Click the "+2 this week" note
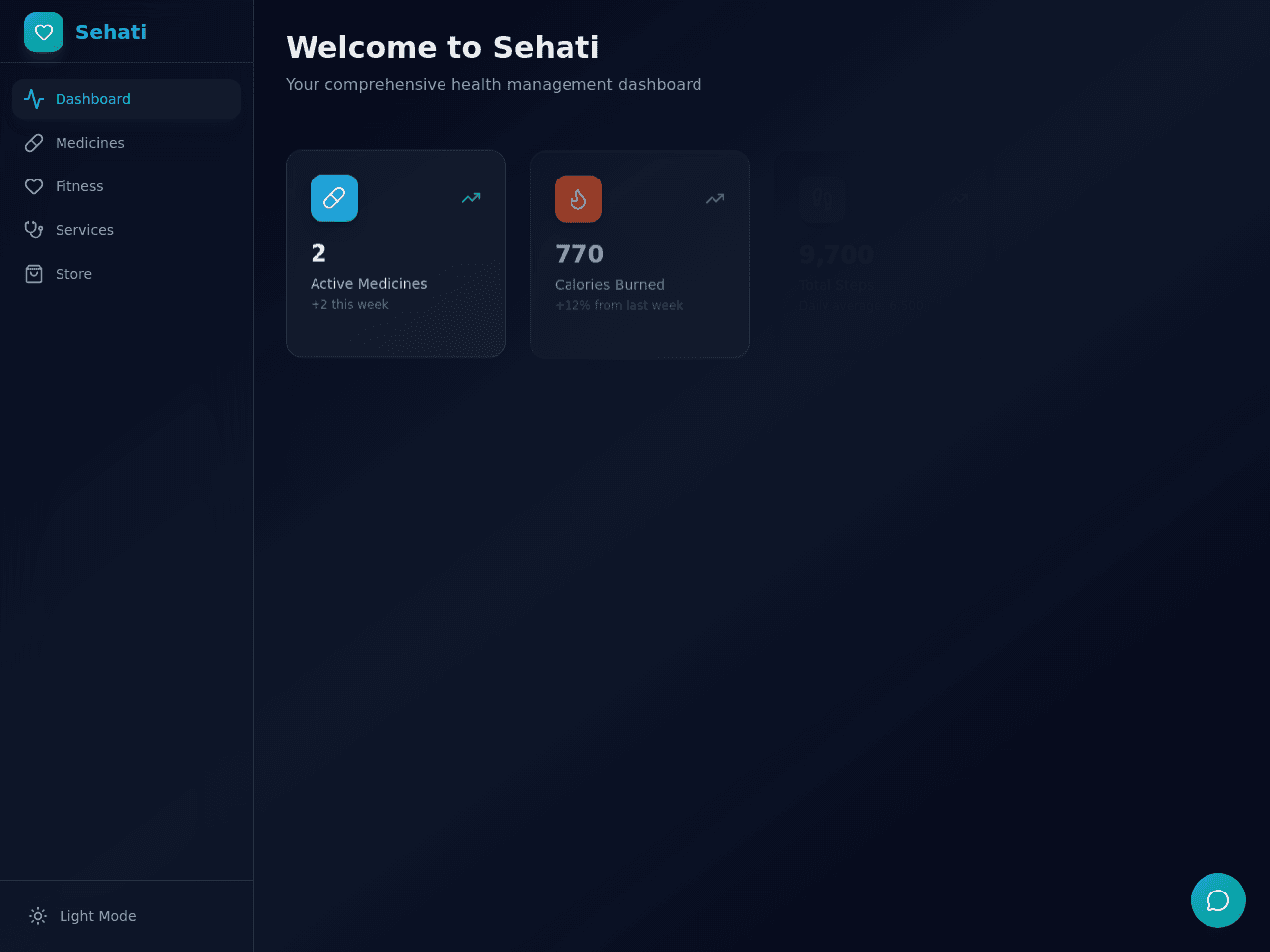This screenshot has width=1270, height=952. tap(349, 305)
